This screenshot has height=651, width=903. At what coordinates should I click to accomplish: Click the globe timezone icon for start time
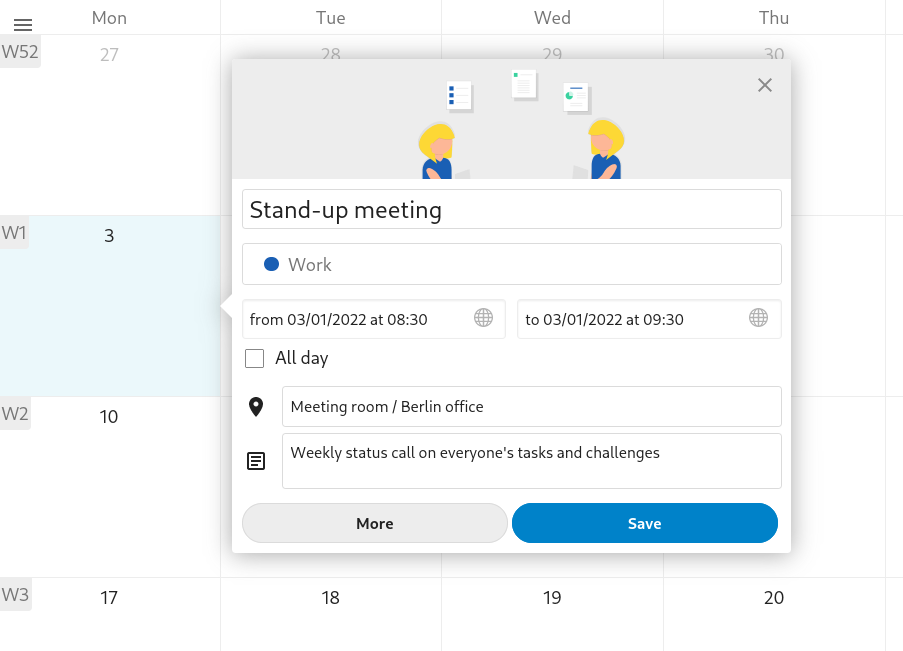coord(483,318)
